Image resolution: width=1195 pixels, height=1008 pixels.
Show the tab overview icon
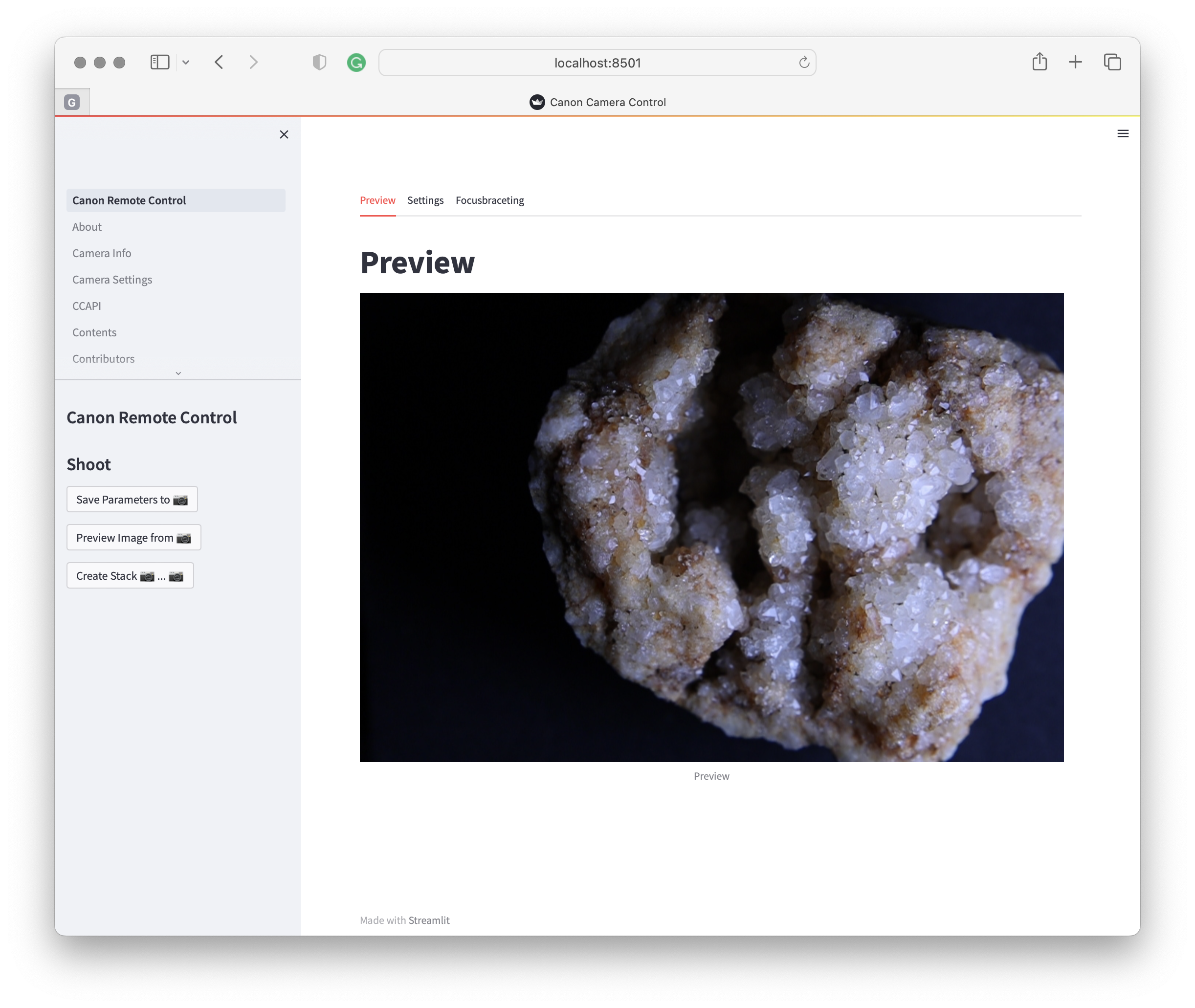1112,62
